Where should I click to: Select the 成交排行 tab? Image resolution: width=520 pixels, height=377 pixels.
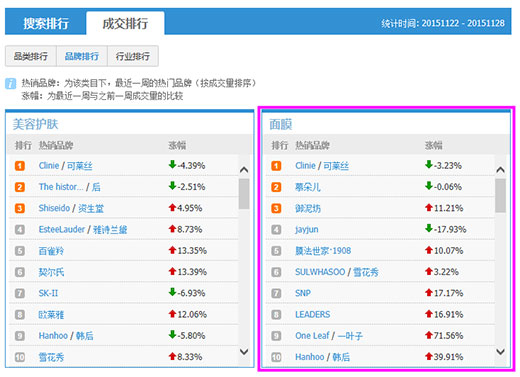(x=125, y=23)
